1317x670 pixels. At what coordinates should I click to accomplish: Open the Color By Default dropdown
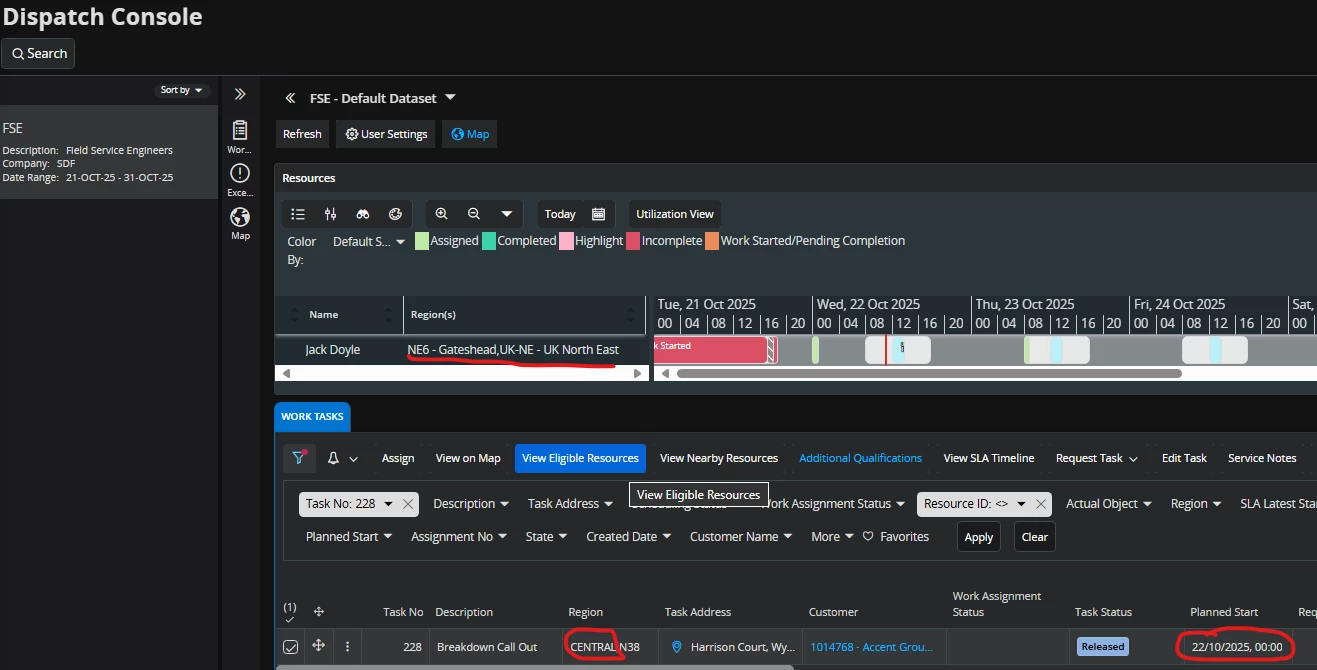[x=368, y=241]
